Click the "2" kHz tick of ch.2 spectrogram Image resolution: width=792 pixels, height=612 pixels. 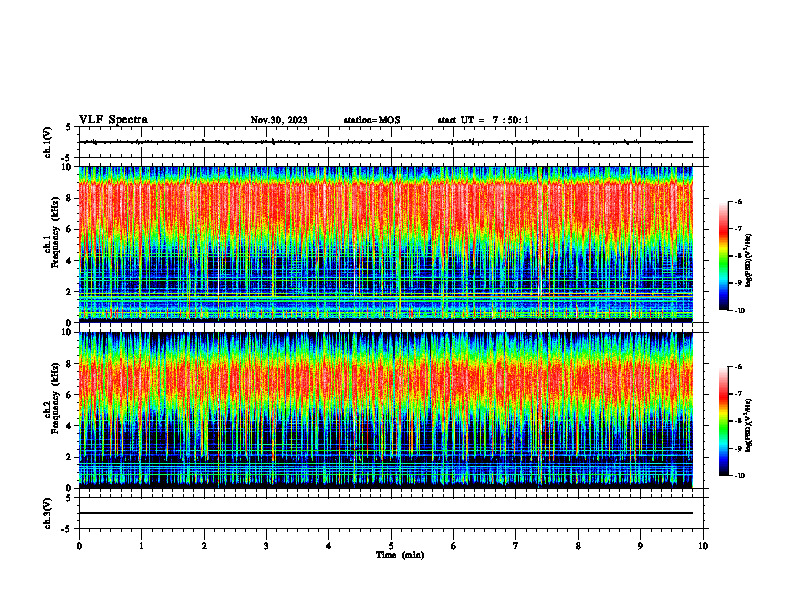pyautogui.click(x=71, y=457)
